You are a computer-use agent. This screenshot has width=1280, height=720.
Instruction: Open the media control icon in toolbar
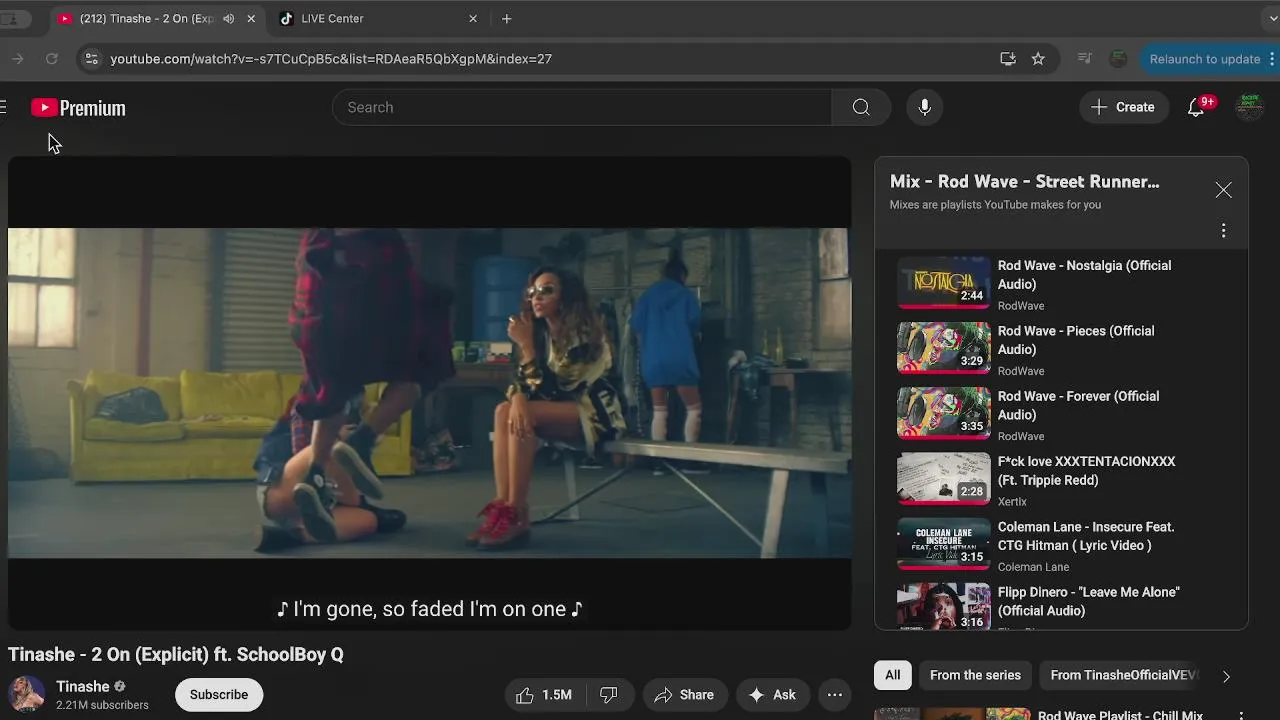1084,59
